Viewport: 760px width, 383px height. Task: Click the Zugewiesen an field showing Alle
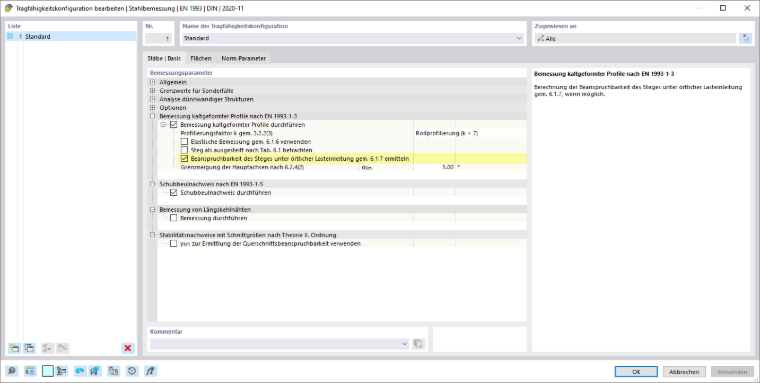point(635,38)
